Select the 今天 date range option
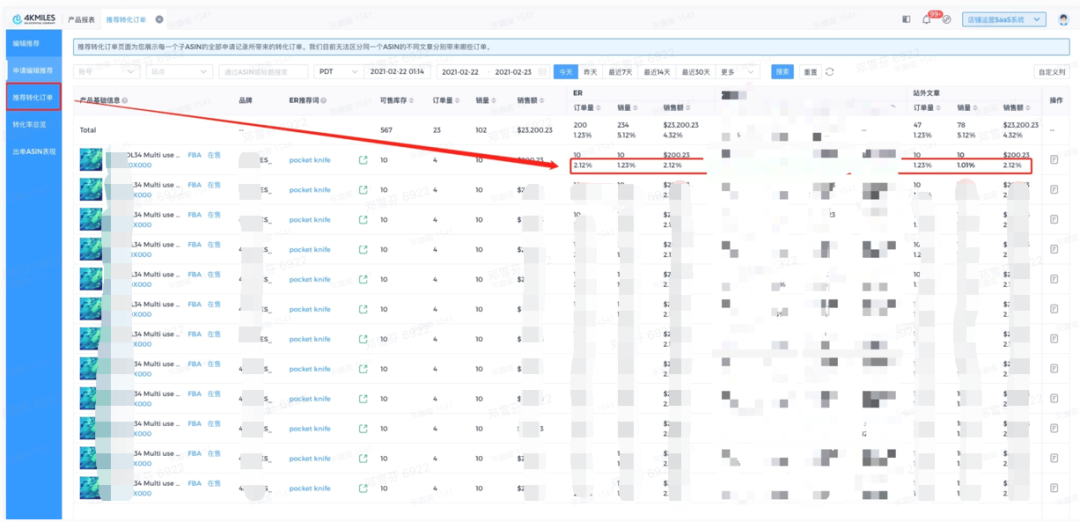 click(566, 72)
